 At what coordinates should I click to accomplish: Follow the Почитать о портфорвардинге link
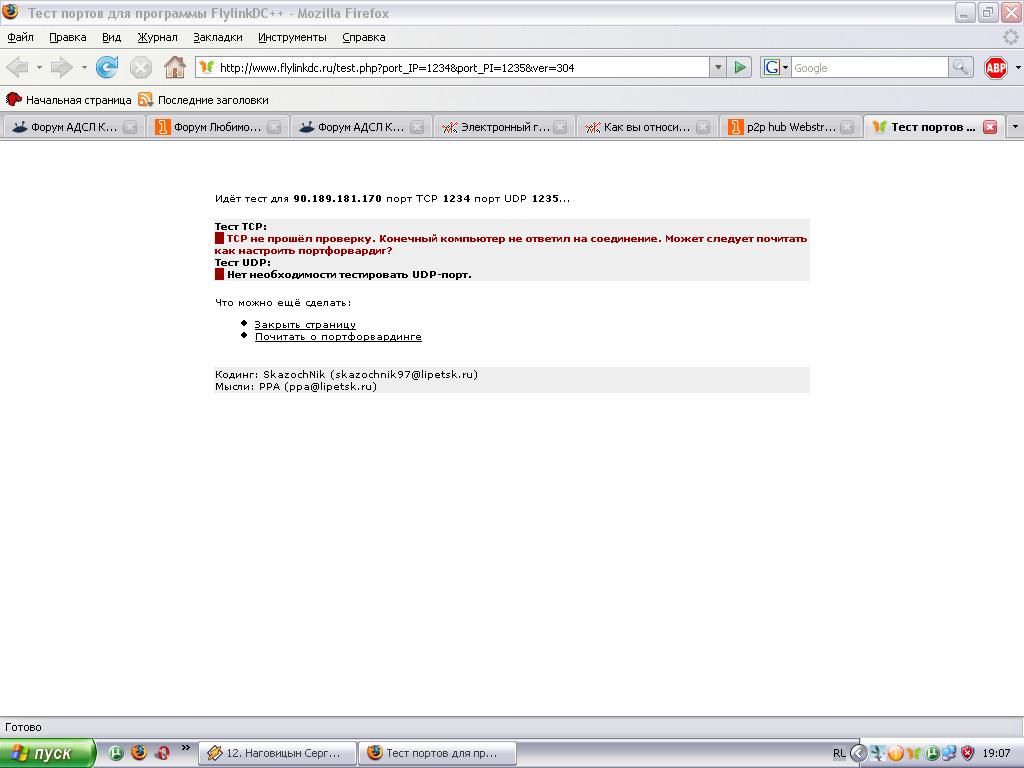click(x=338, y=337)
